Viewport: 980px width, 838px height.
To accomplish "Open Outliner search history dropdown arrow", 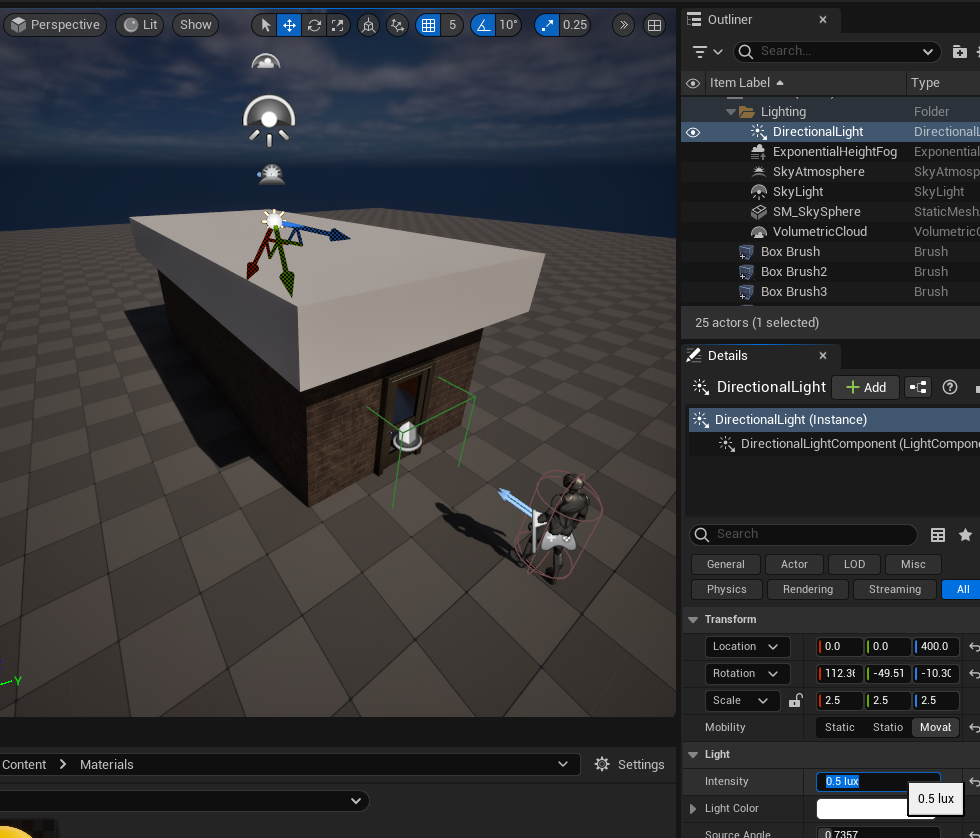I will (x=928, y=52).
